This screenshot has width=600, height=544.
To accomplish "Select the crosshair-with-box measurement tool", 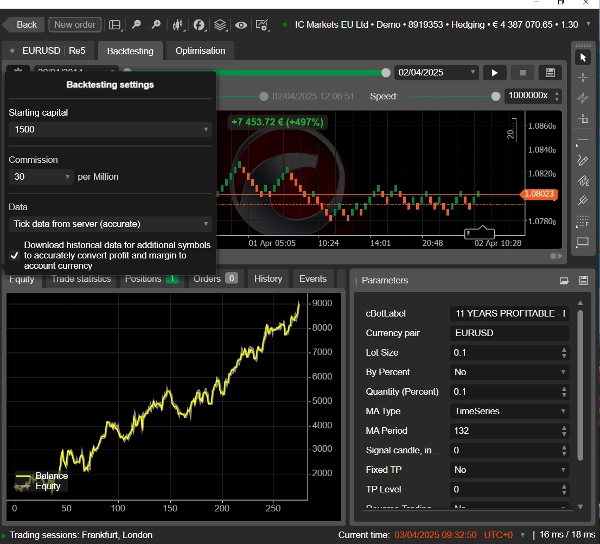I will [x=583, y=119].
